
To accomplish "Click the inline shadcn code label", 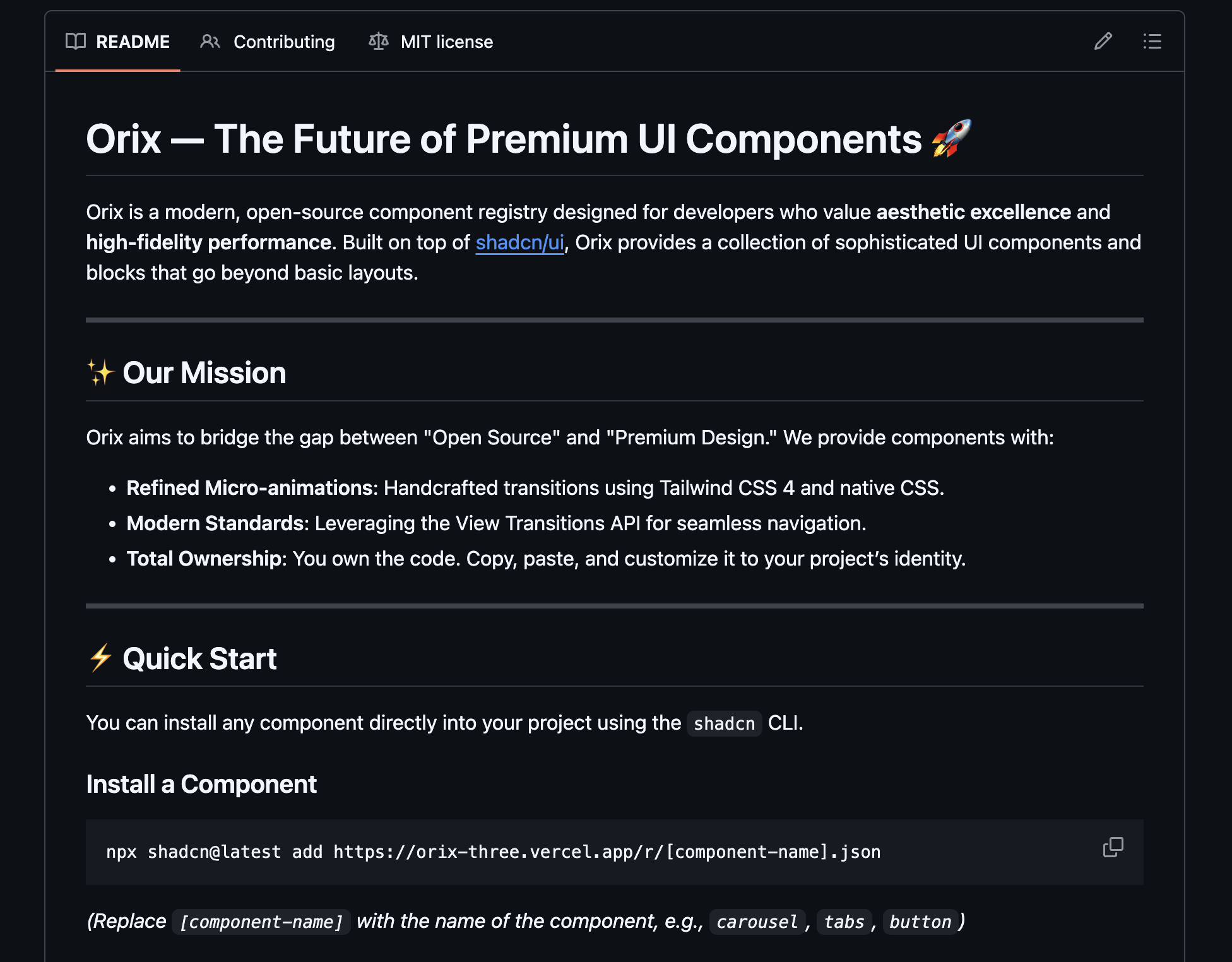I will click(x=724, y=723).
